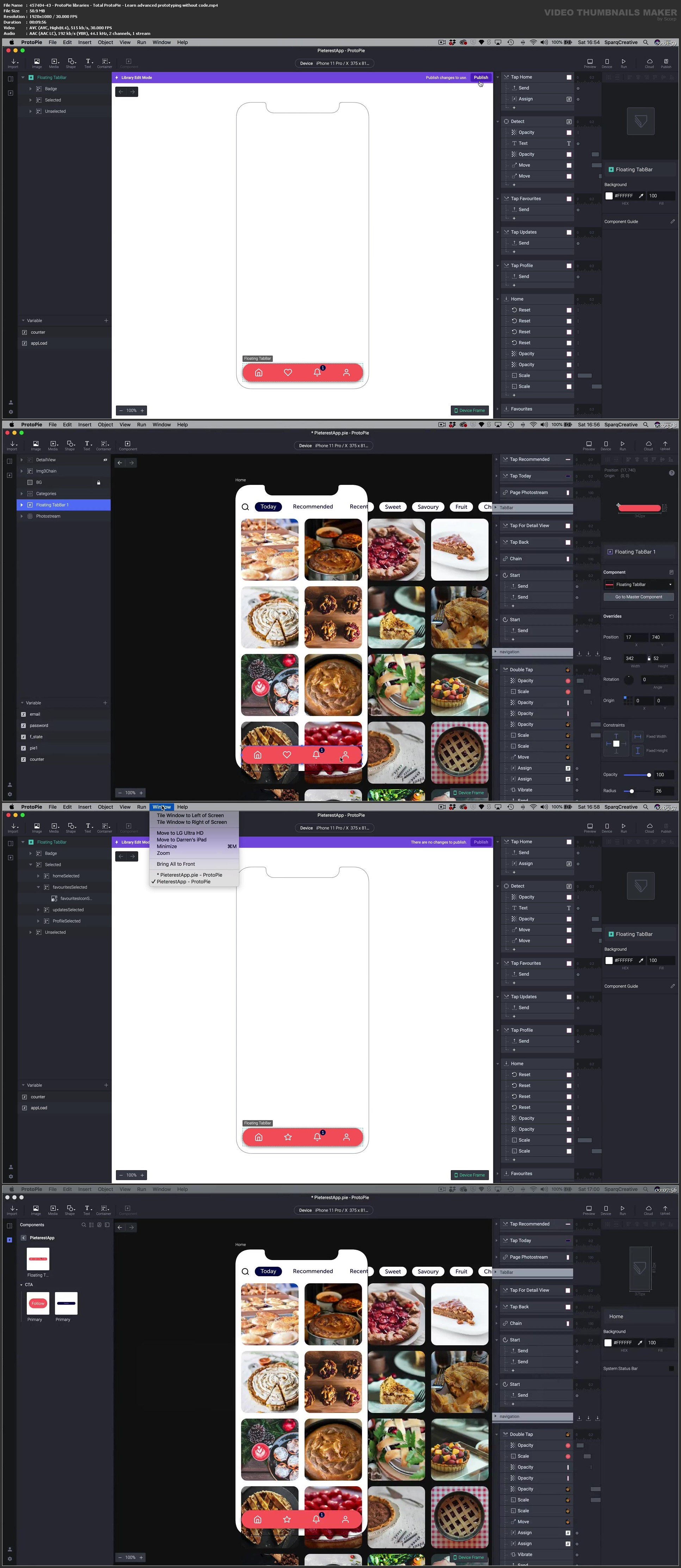Image resolution: width=681 pixels, height=1568 pixels.
Task: Toggle the lock on the BG layer
Action: [99, 483]
